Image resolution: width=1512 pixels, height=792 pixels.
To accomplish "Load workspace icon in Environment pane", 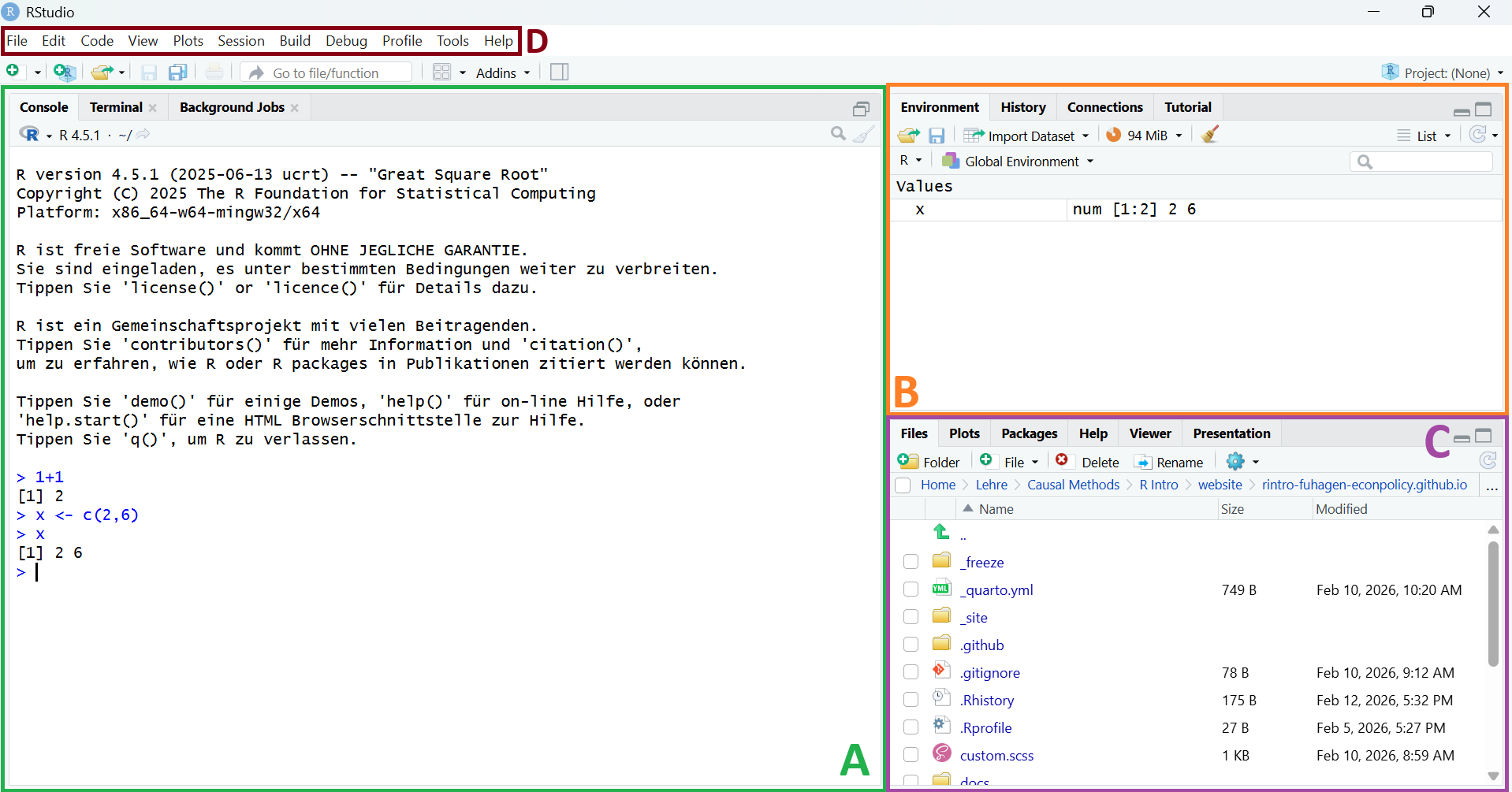I will [908, 135].
